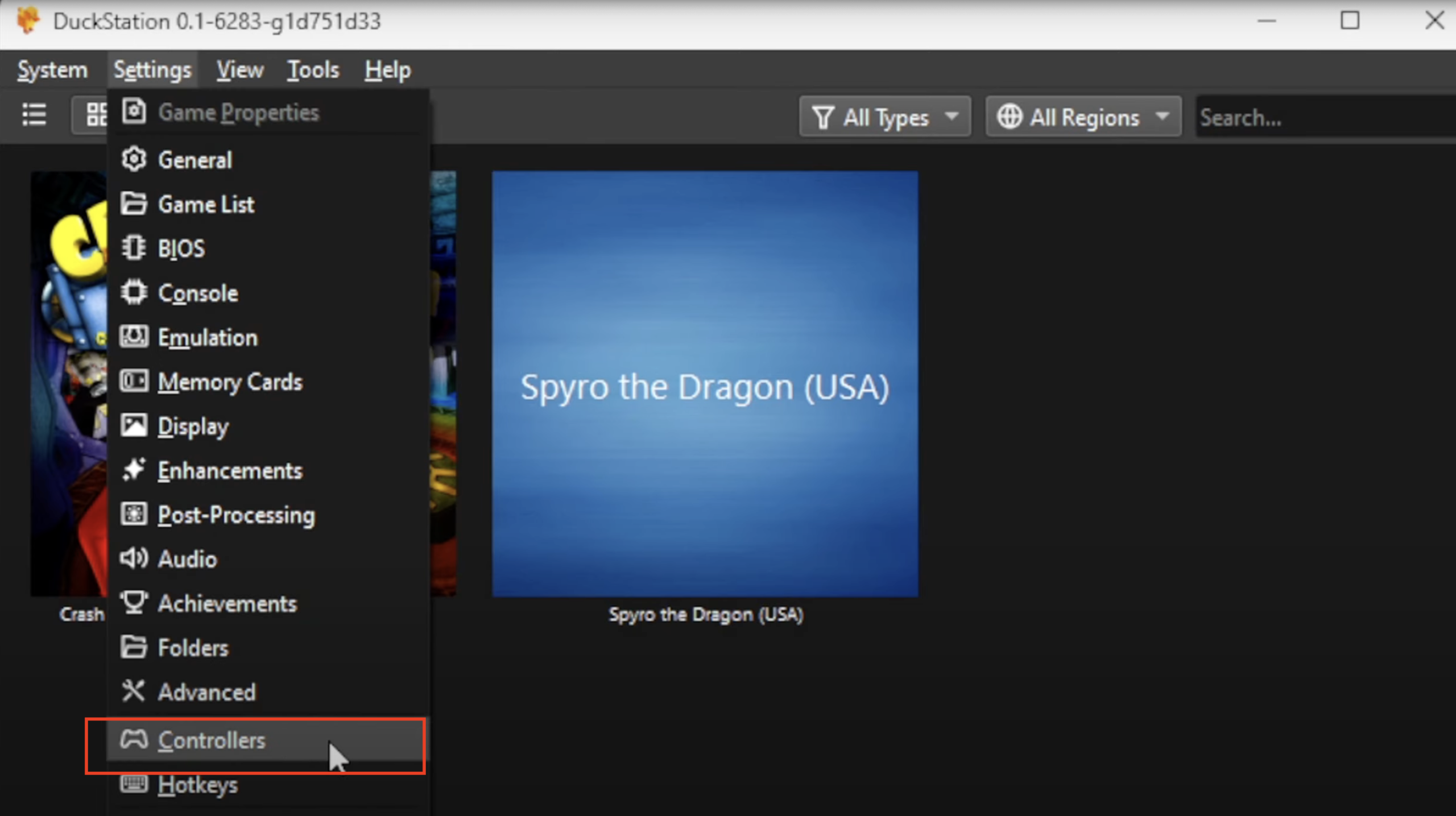Click the Memory Cards icon
Image resolution: width=1456 pixels, height=816 pixels.
click(x=134, y=381)
